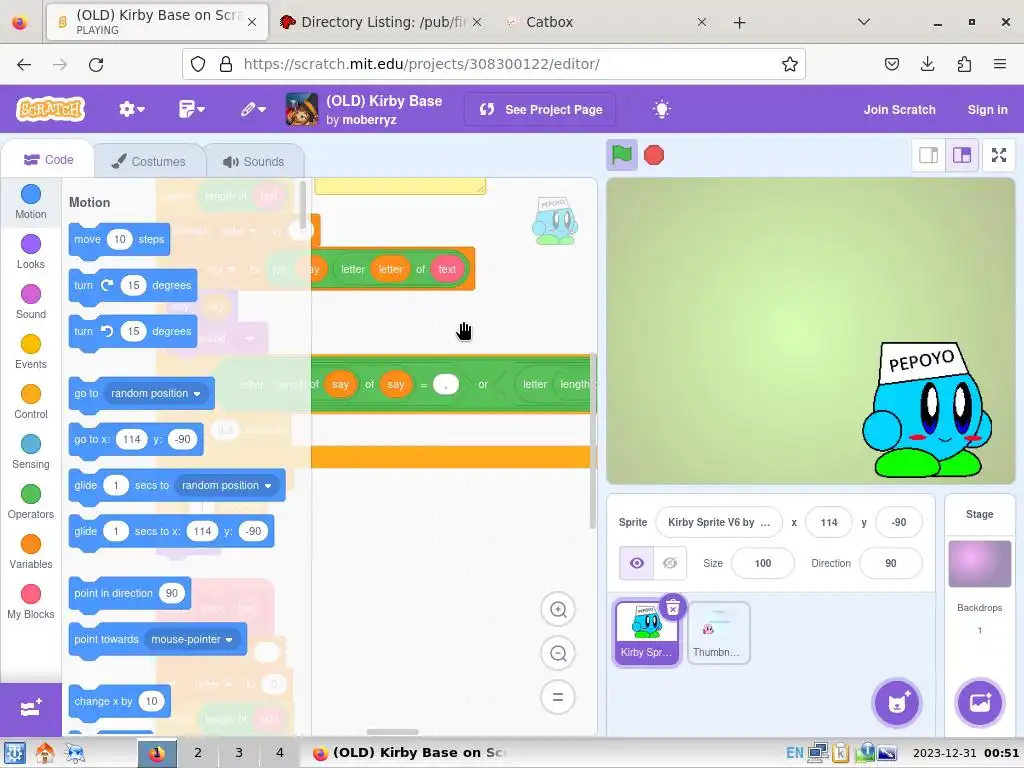This screenshot has width=1024, height=768.
Task: Click the sprite name input field
Action: pyautogui.click(x=718, y=522)
